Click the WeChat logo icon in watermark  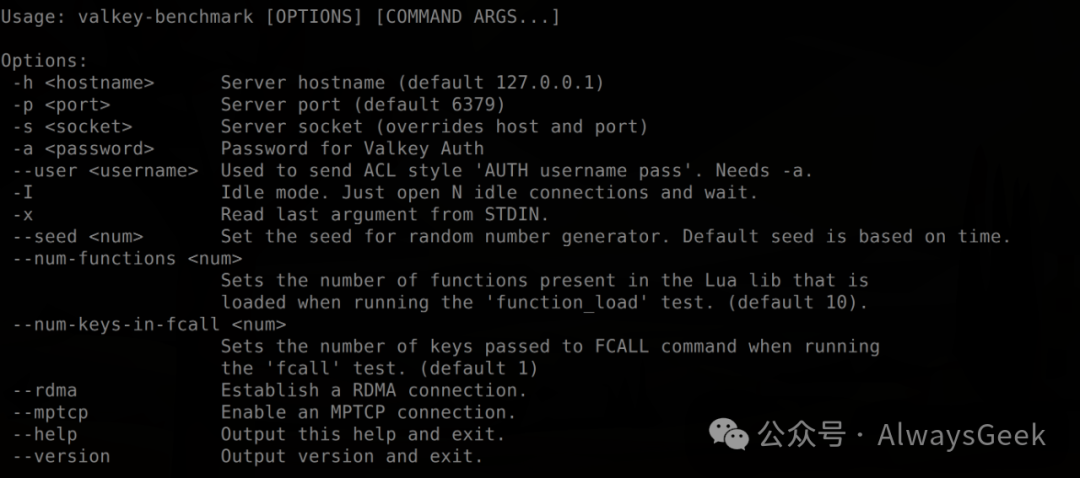coord(729,435)
